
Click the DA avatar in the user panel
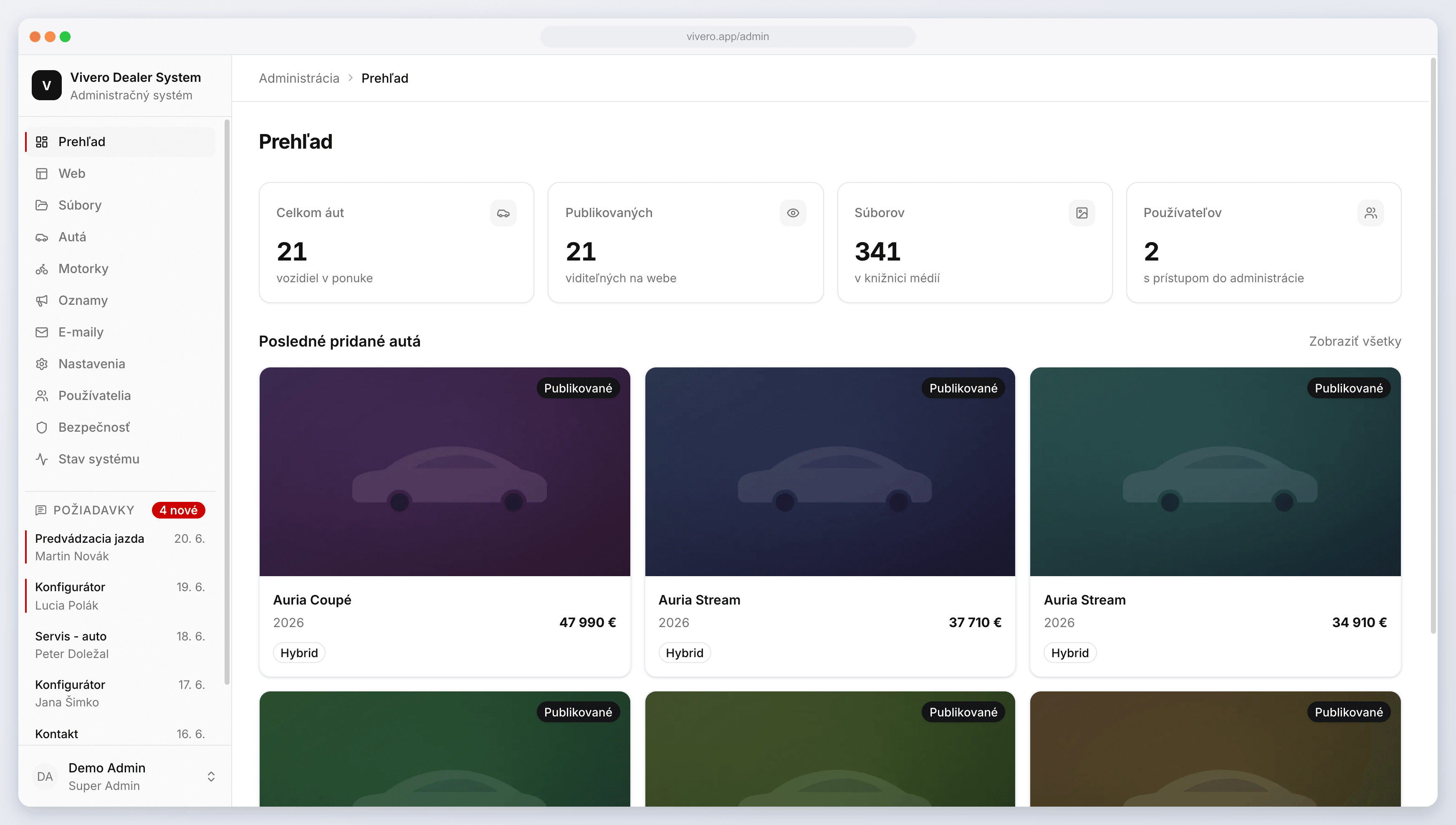45,776
